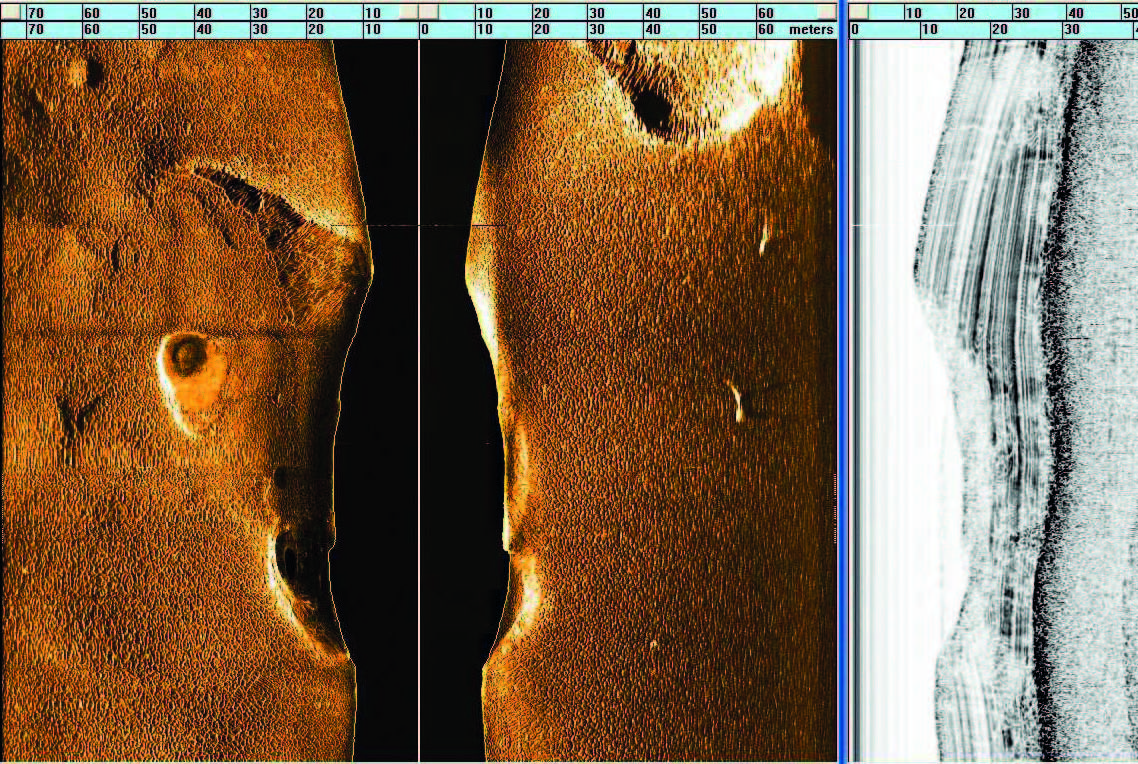
Task: Click gray button on sub-bottom profiler ruler
Action: click(859, 11)
